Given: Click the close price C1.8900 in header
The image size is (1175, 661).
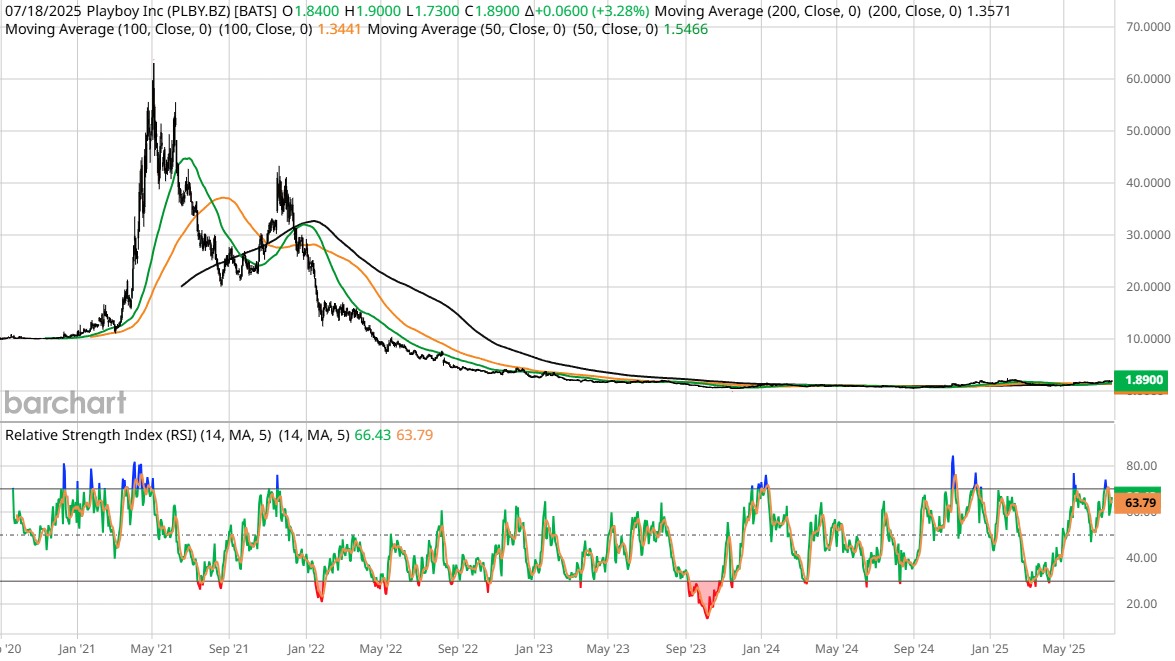Looking at the screenshot, I should click(492, 11).
